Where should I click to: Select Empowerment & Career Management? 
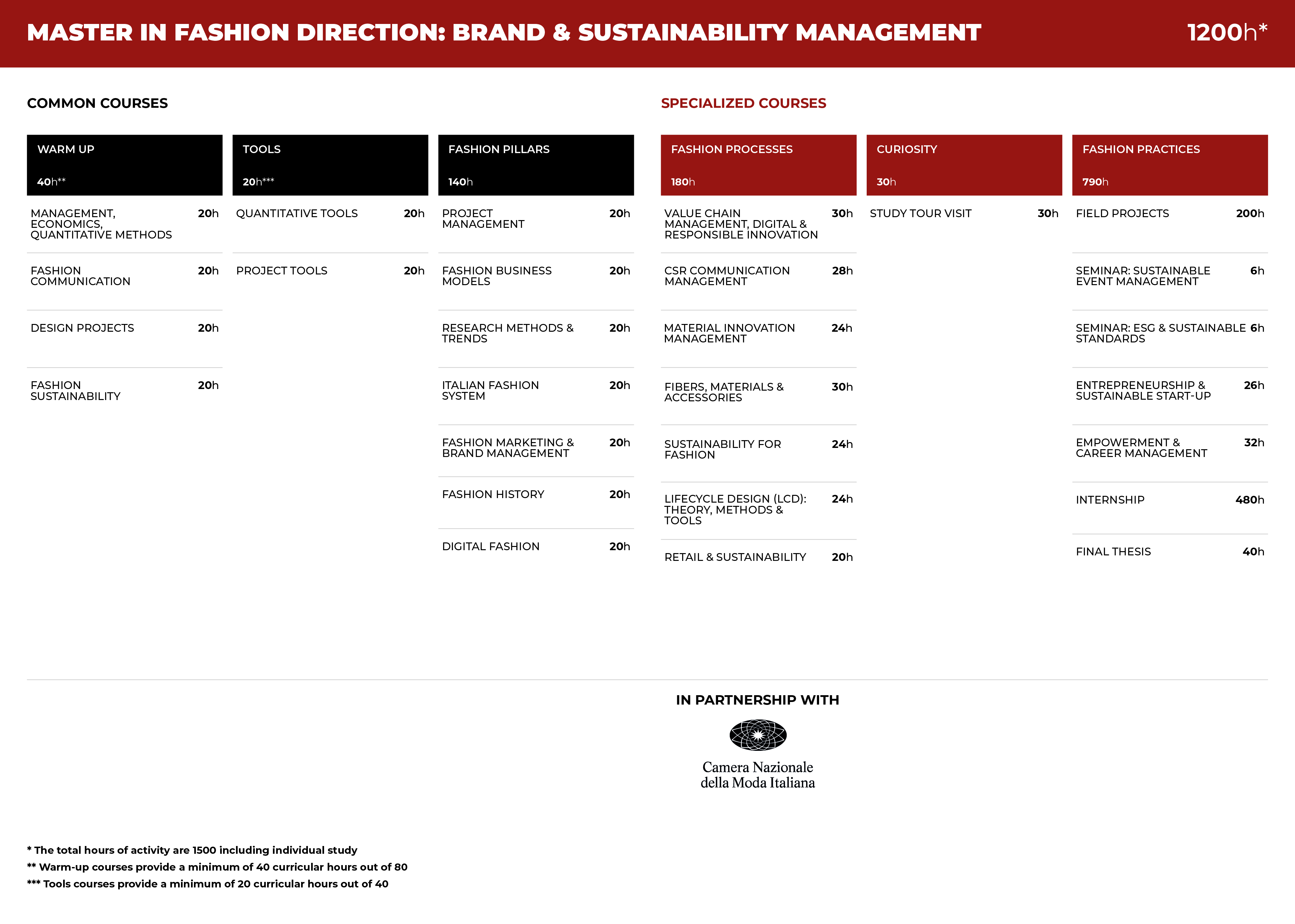point(1170,453)
